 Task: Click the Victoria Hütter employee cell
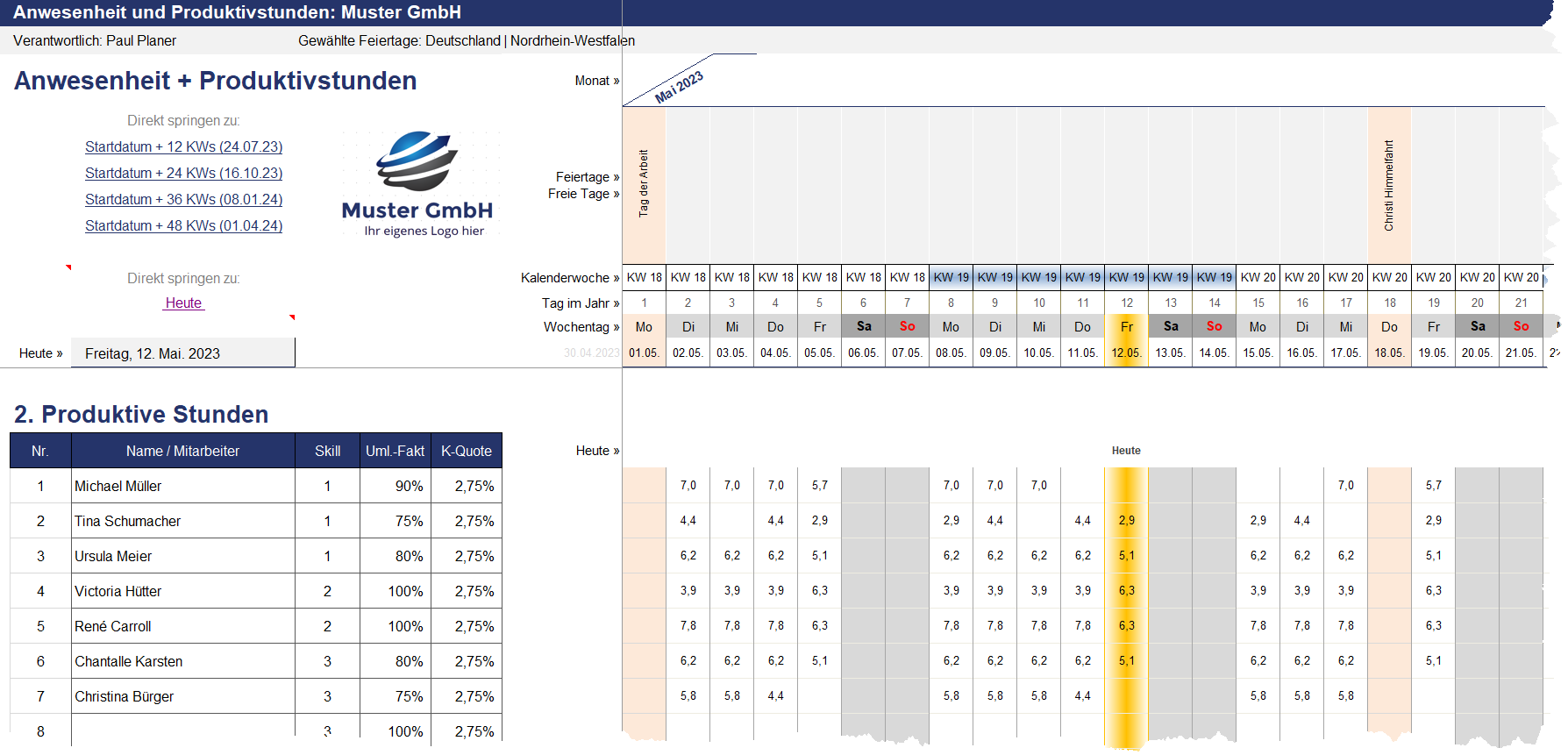point(182,591)
